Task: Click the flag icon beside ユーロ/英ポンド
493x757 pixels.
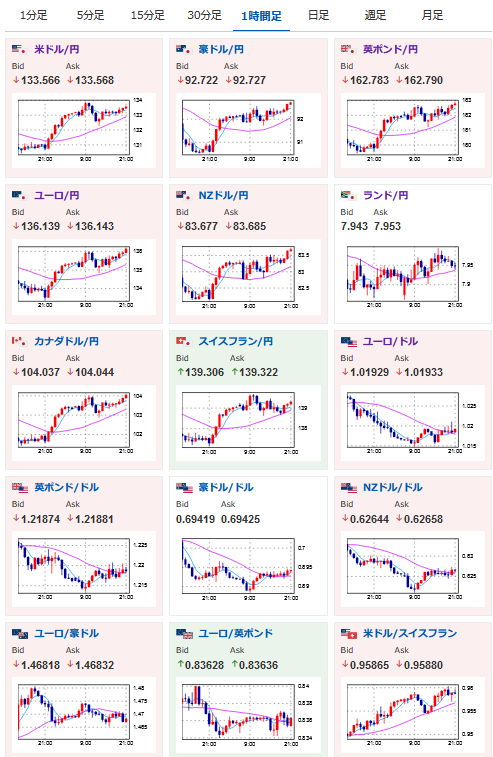Action: point(185,633)
